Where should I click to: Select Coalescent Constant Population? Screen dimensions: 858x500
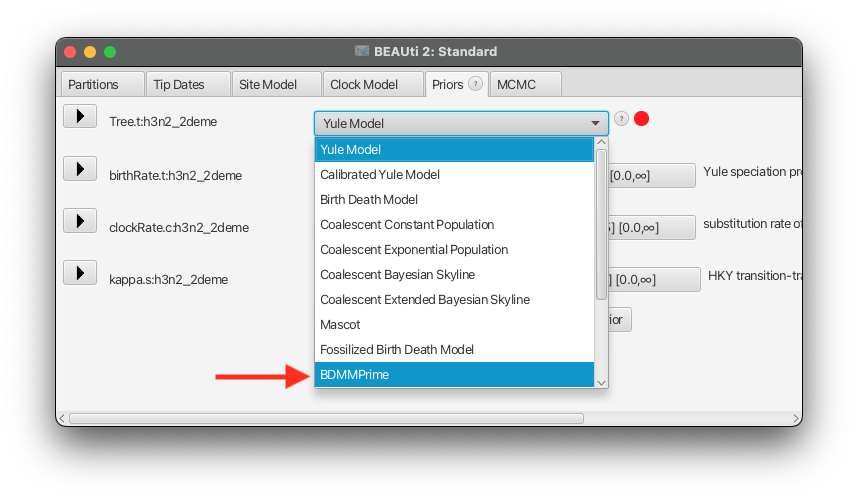coord(454,225)
